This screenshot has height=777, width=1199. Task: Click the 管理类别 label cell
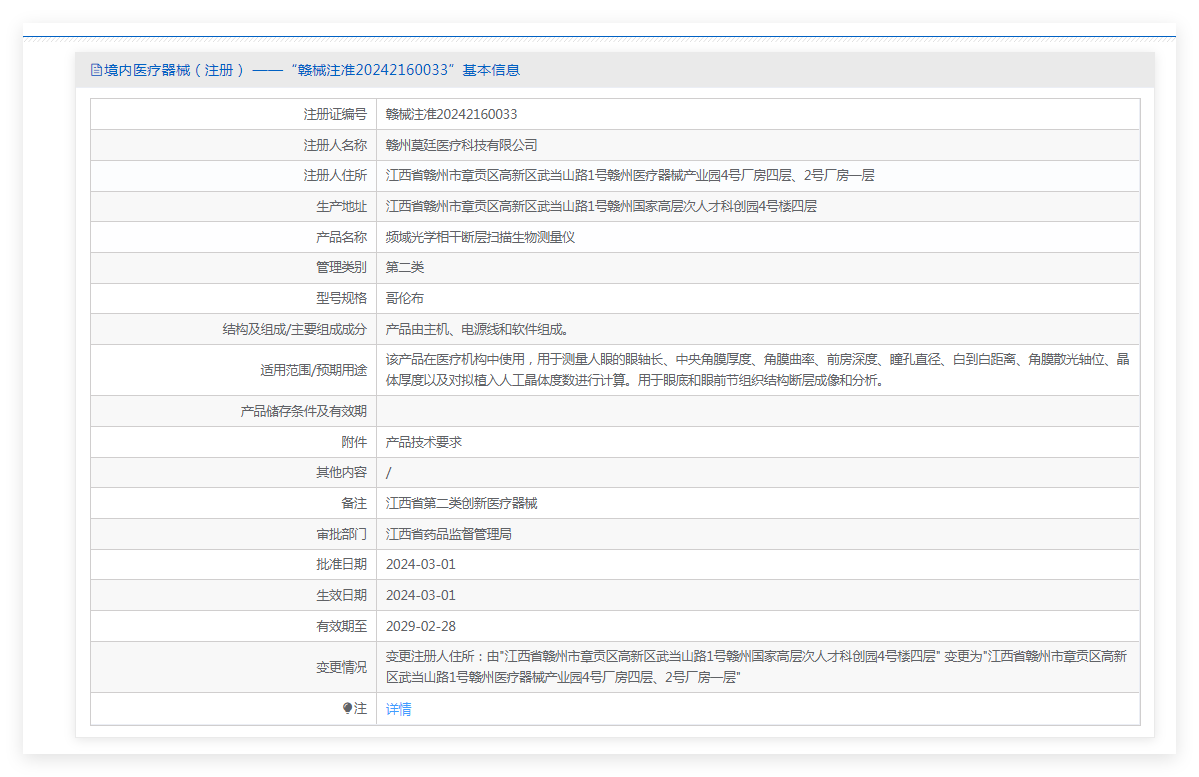tap(234, 267)
